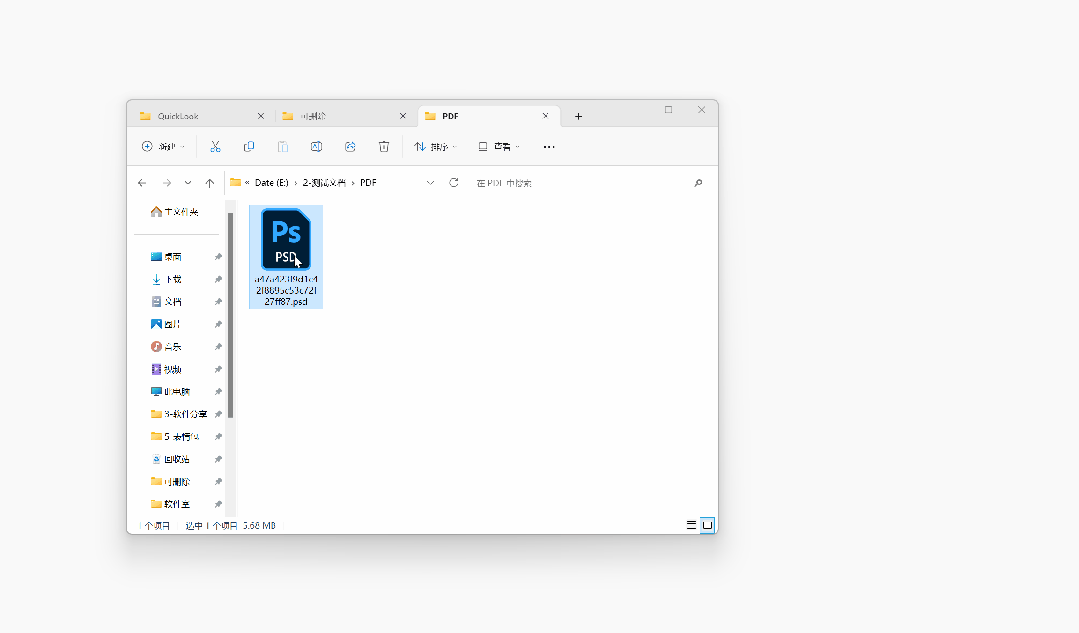Expand address bar history dropdown chevron
The image size is (1079, 633).
coord(430,183)
